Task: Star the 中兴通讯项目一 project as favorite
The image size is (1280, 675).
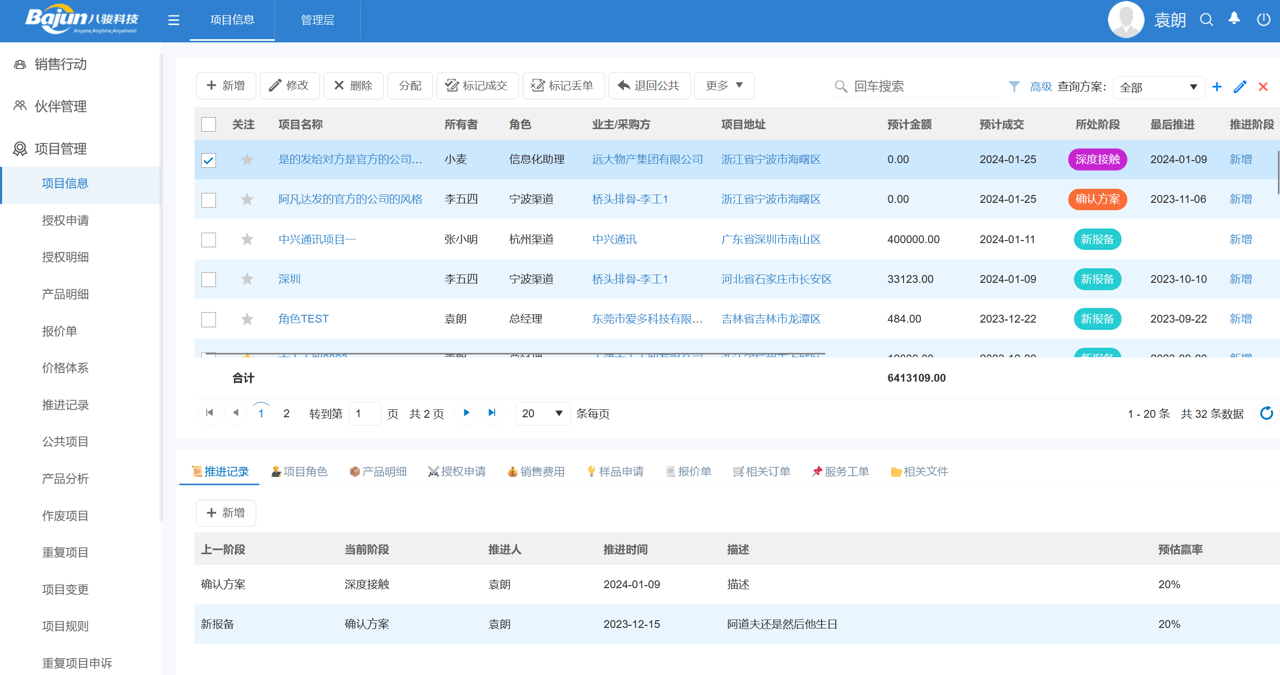Action: [x=246, y=239]
